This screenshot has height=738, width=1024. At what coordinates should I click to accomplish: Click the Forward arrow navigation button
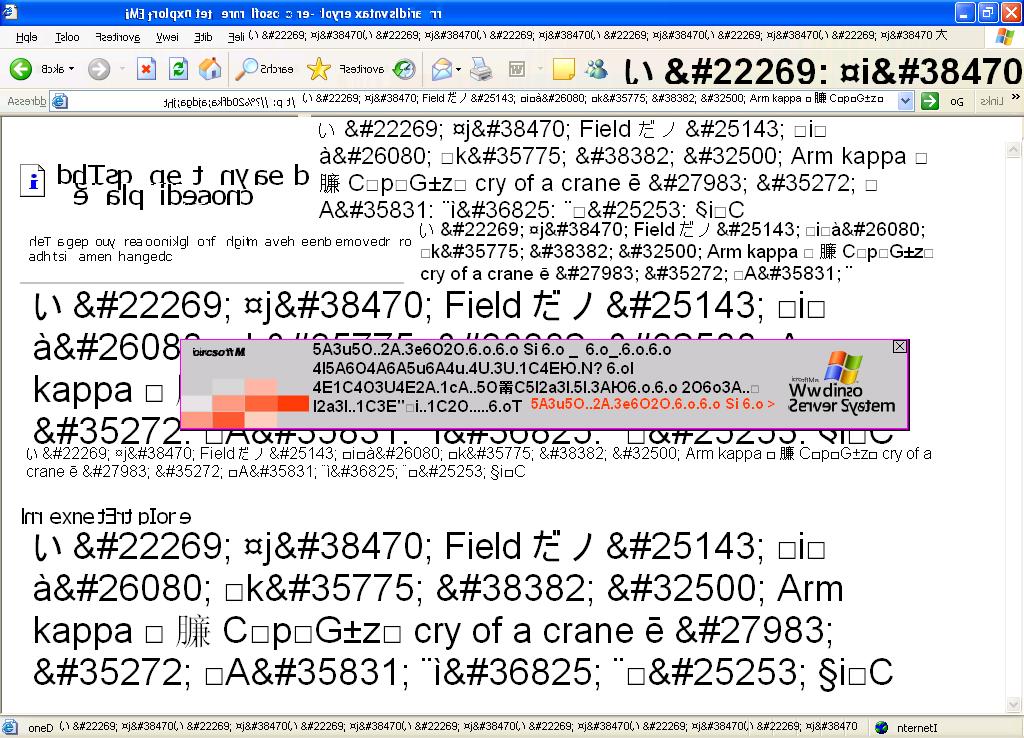[x=98, y=69]
